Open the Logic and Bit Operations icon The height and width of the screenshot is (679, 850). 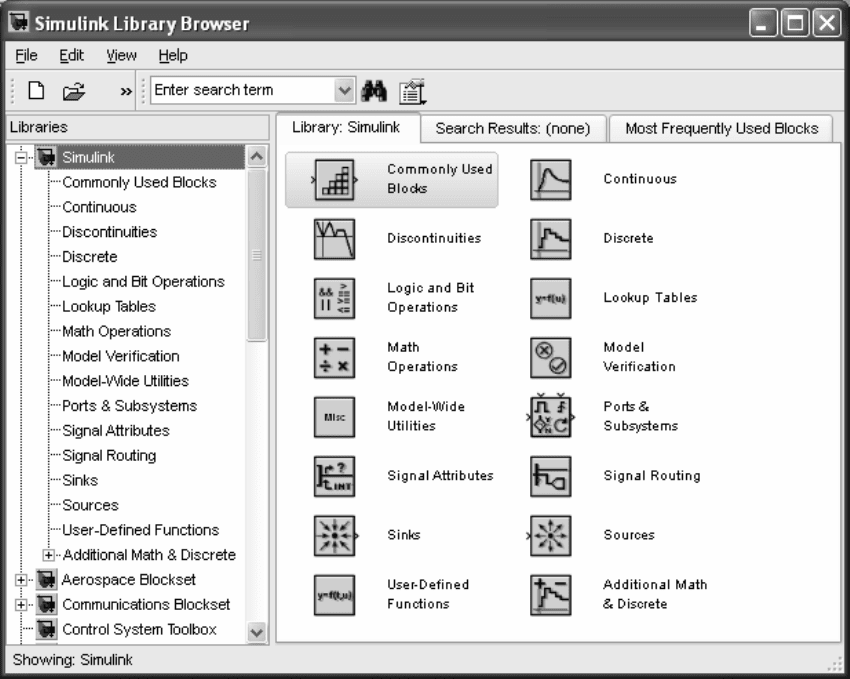pyautogui.click(x=334, y=298)
